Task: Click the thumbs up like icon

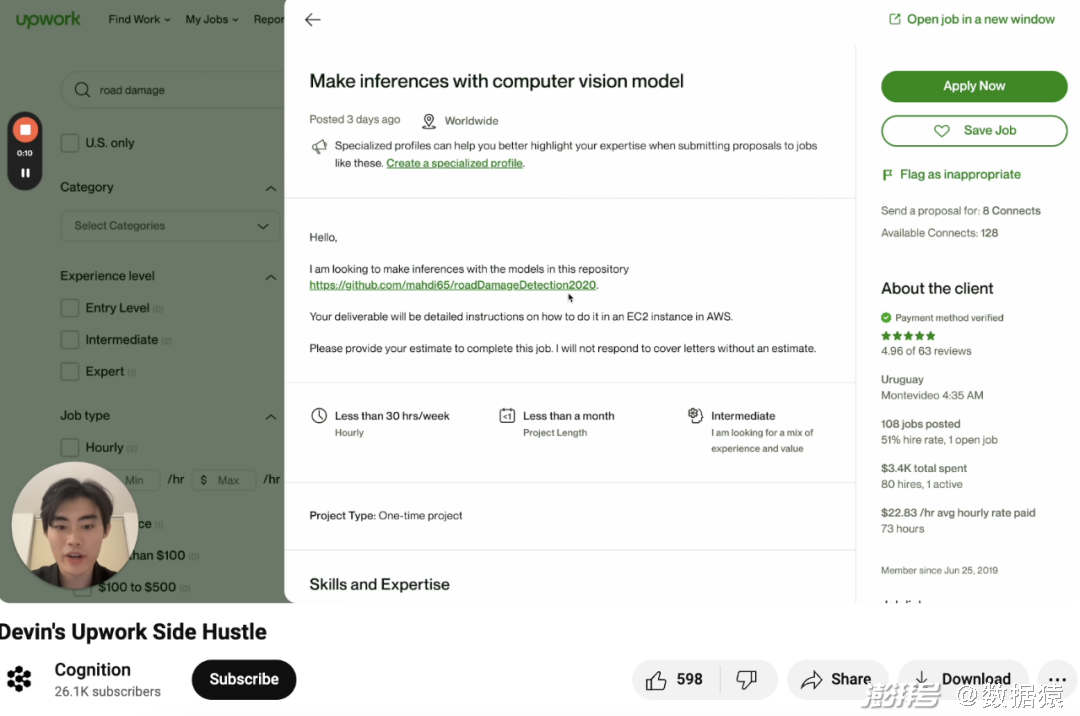Action: pyautogui.click(x=656, y=680)
